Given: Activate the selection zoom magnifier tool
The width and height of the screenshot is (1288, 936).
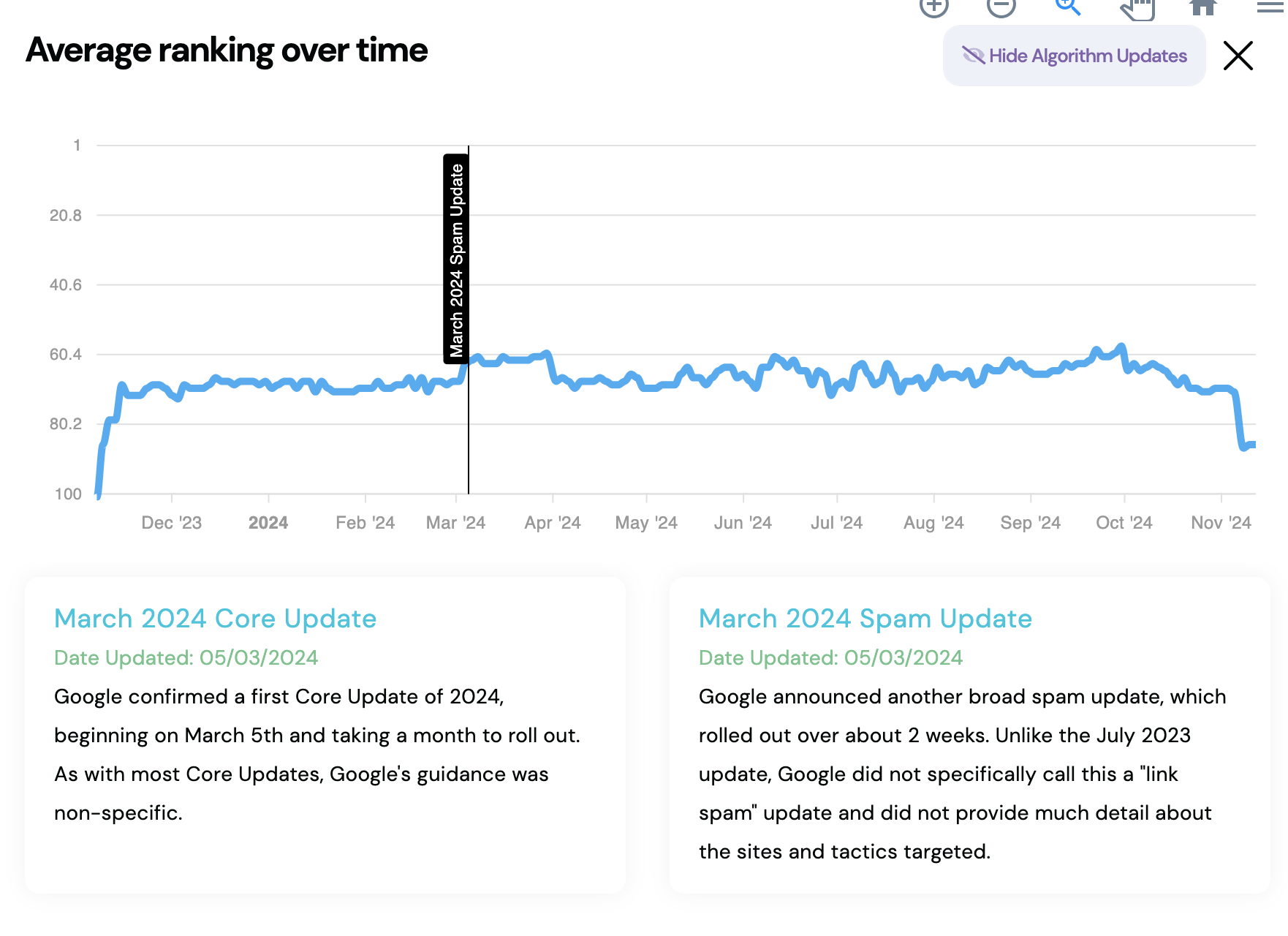Looking at the screenshot, I should coord(1068,7).
